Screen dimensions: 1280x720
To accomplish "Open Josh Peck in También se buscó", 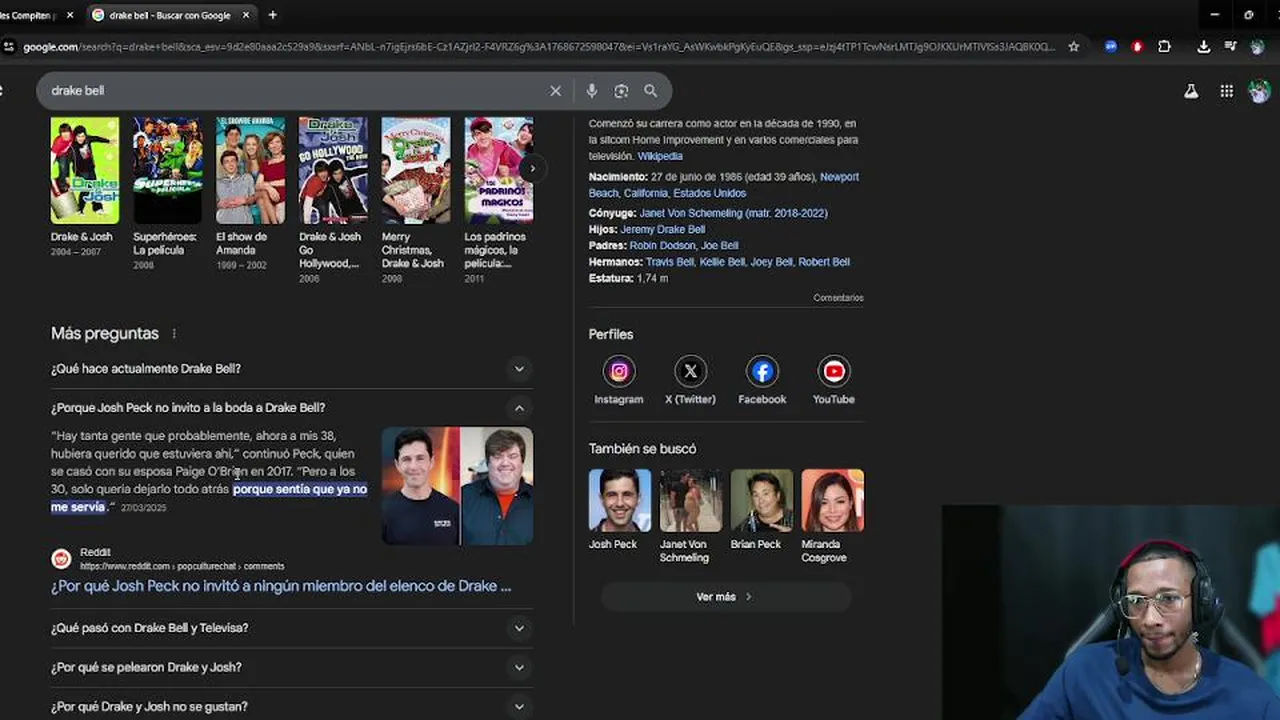I will click(x=619, y=509).
